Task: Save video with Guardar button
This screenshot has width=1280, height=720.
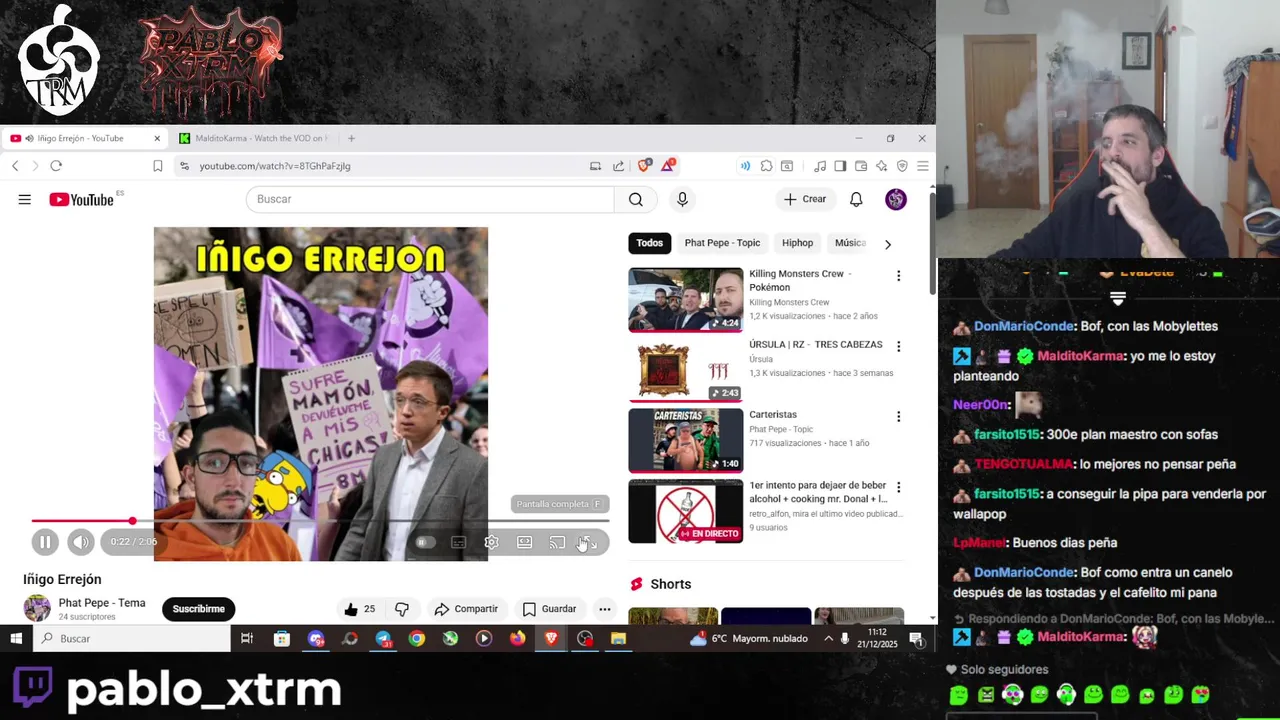Action: [550, 609]
